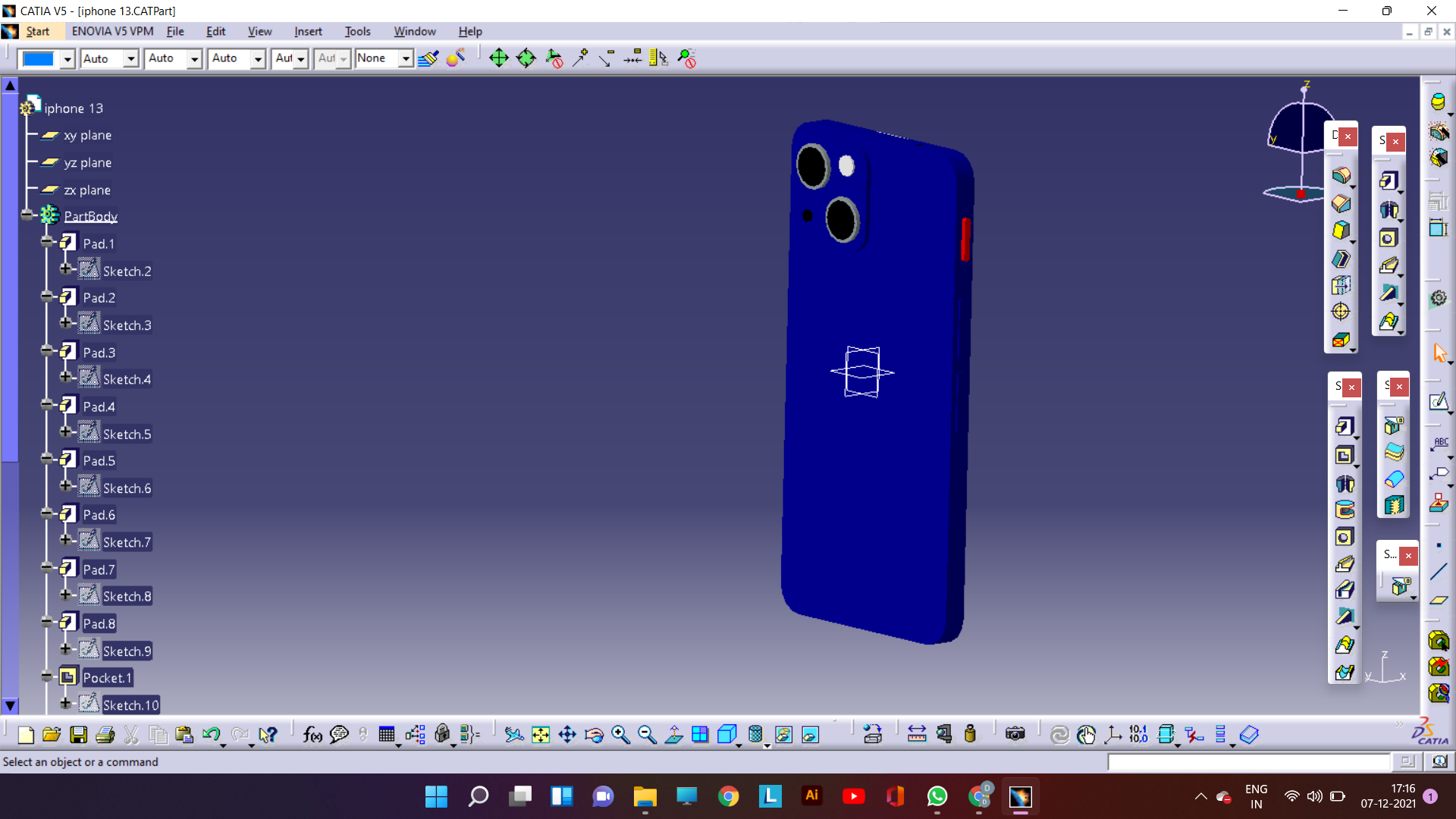This screenshot has height=819, width=1456.
Task: Click the Undo arrow icon
Action: (x=211, y=734)
